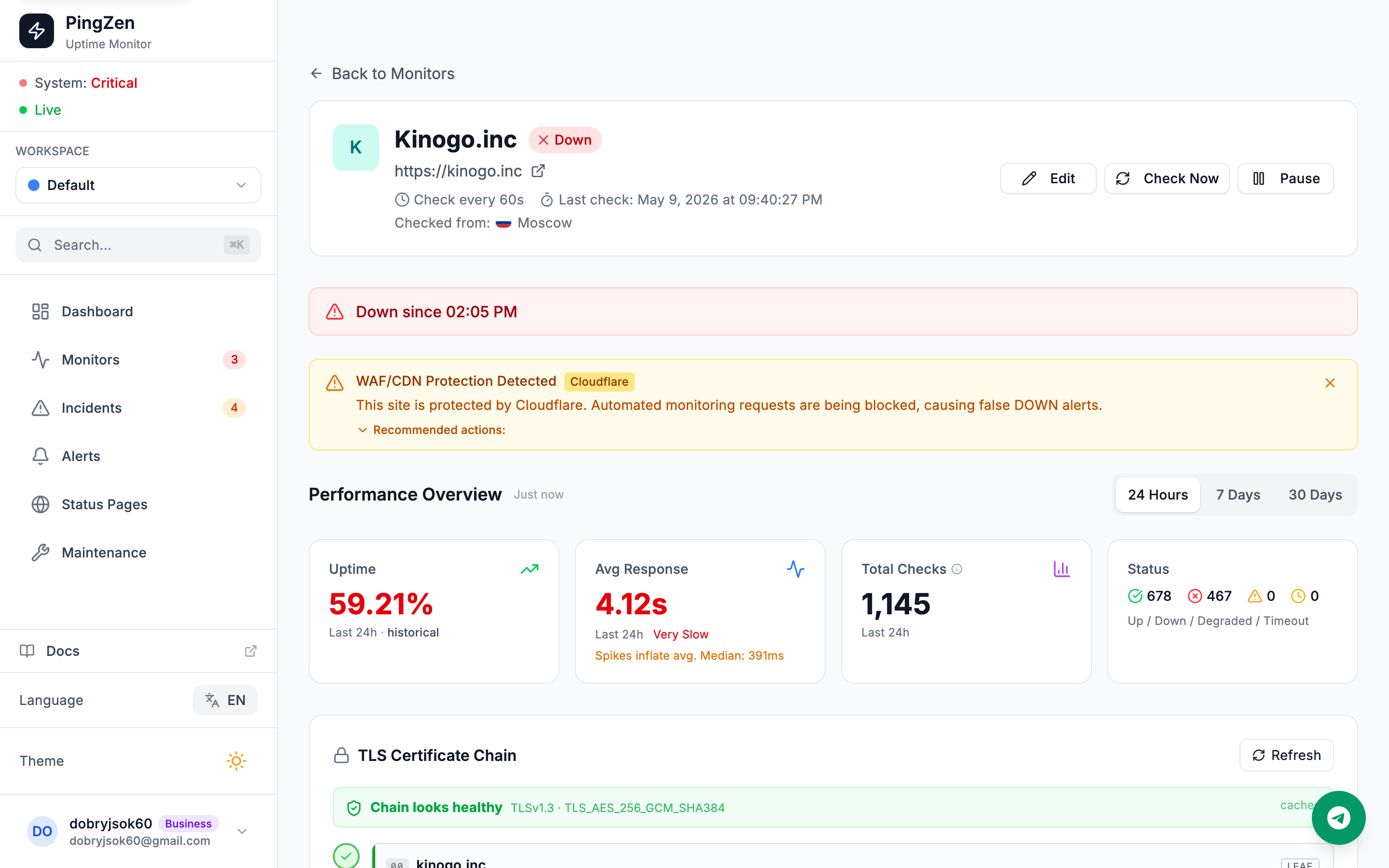Click the System: Critical status text

[86, 83]
